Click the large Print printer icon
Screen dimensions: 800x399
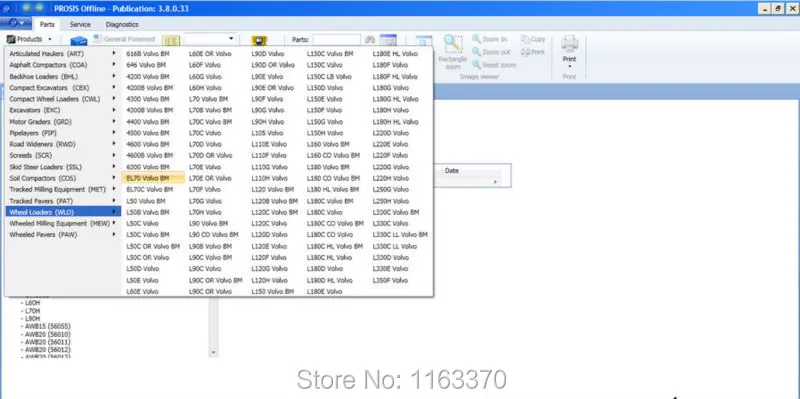(569, 44)
